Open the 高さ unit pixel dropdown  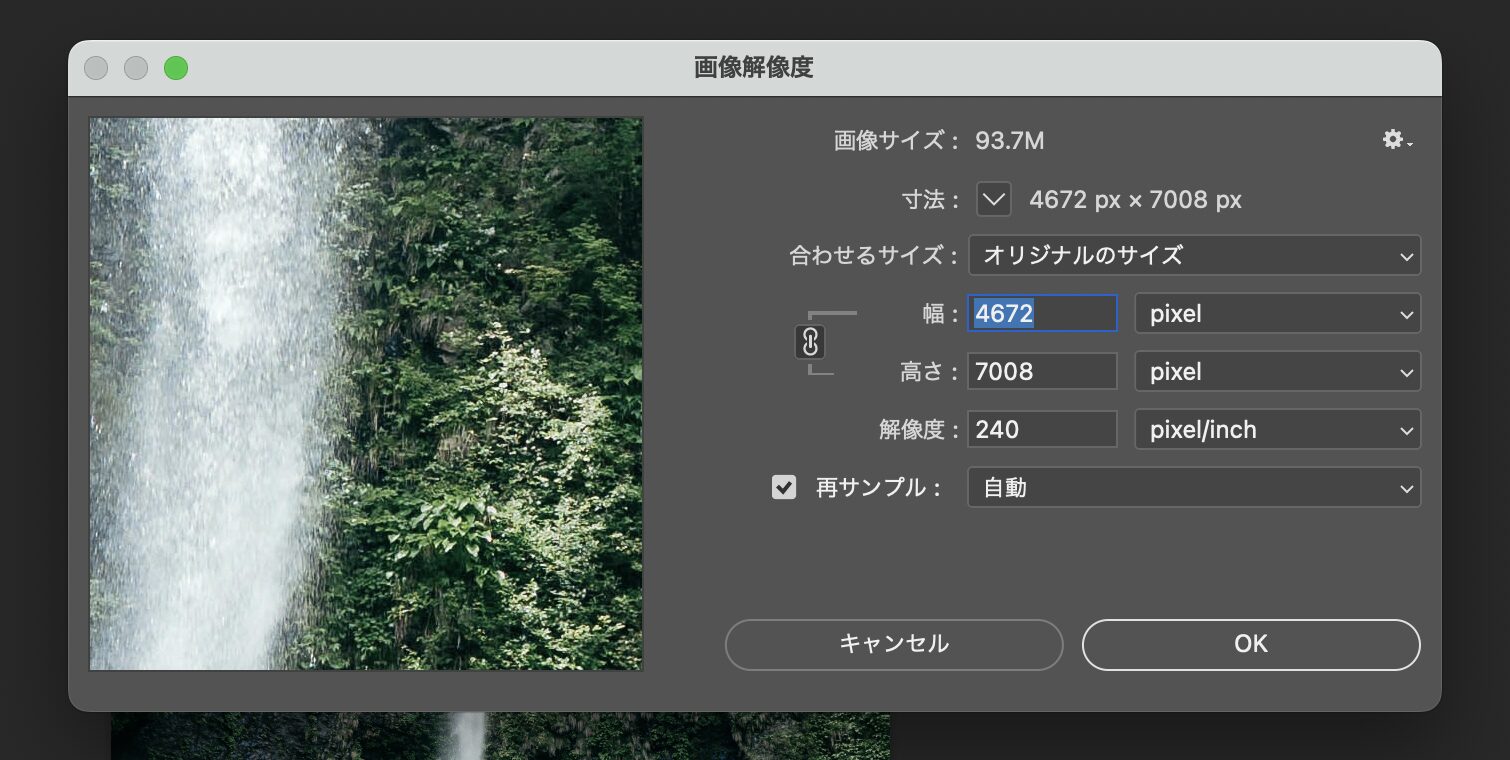pyautogui.click(x=1277, y=372)
